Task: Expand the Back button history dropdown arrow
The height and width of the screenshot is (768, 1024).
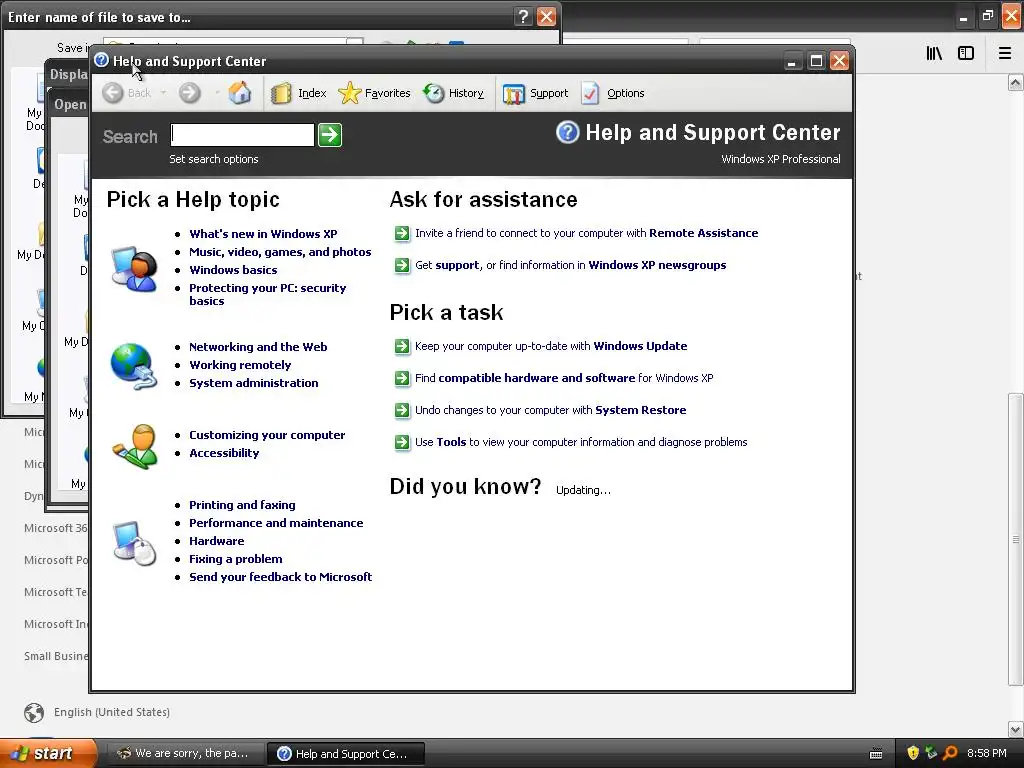Action: tap(163, 93)
